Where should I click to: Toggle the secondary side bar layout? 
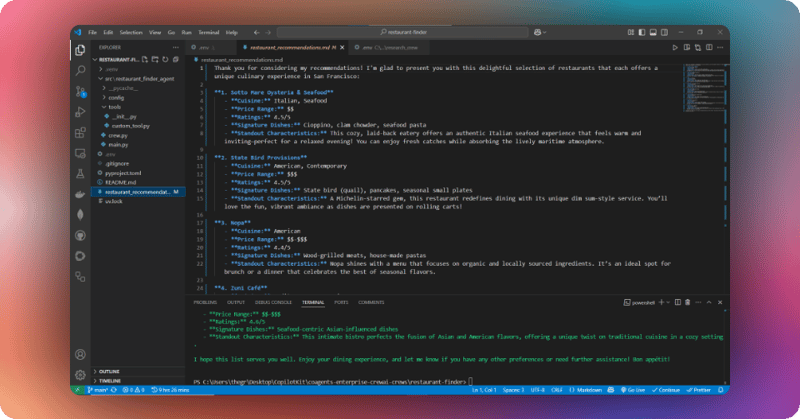tap(664, 32)
